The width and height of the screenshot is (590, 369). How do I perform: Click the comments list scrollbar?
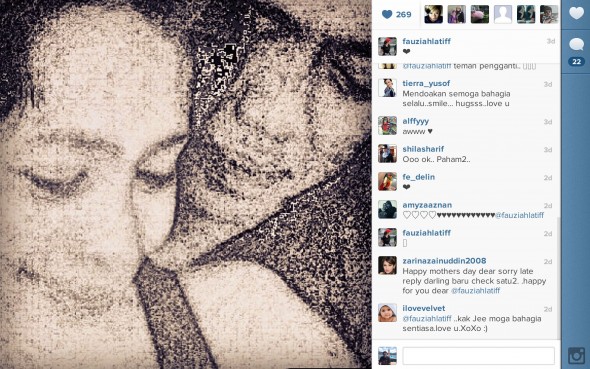click(x=558, y=278)
